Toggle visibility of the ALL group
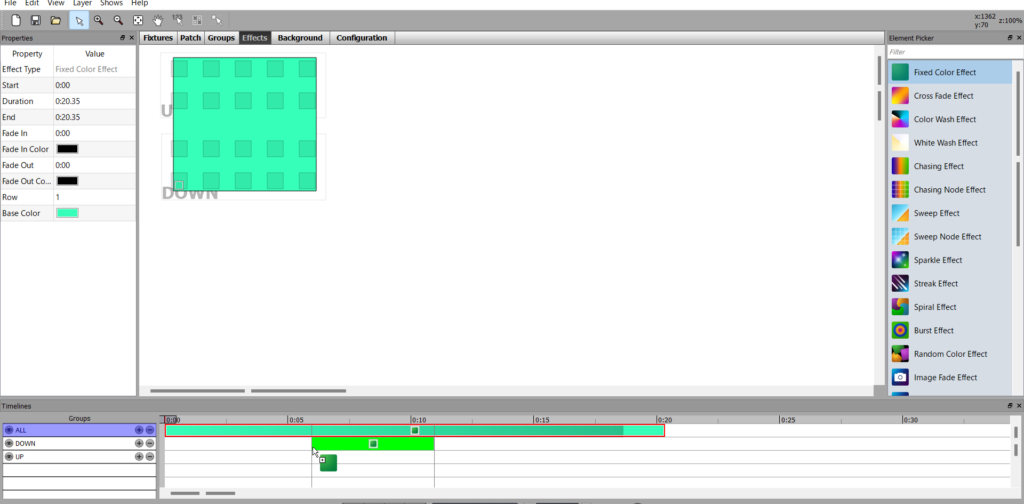The height and width of the screenshot is (504, 1024). click(9, 430)
